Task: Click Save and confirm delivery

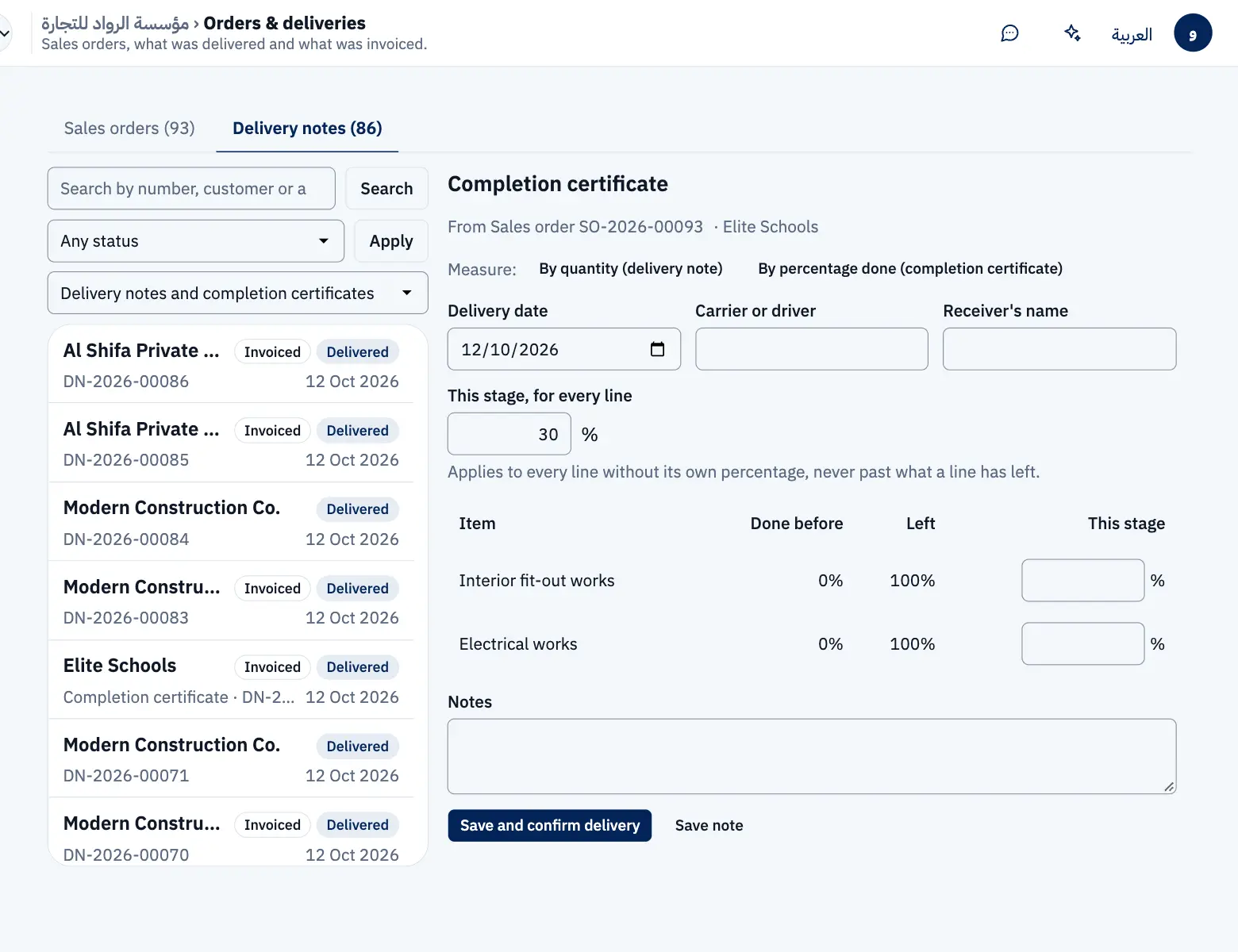Action: pyautogui.click(x=550, y=826)
